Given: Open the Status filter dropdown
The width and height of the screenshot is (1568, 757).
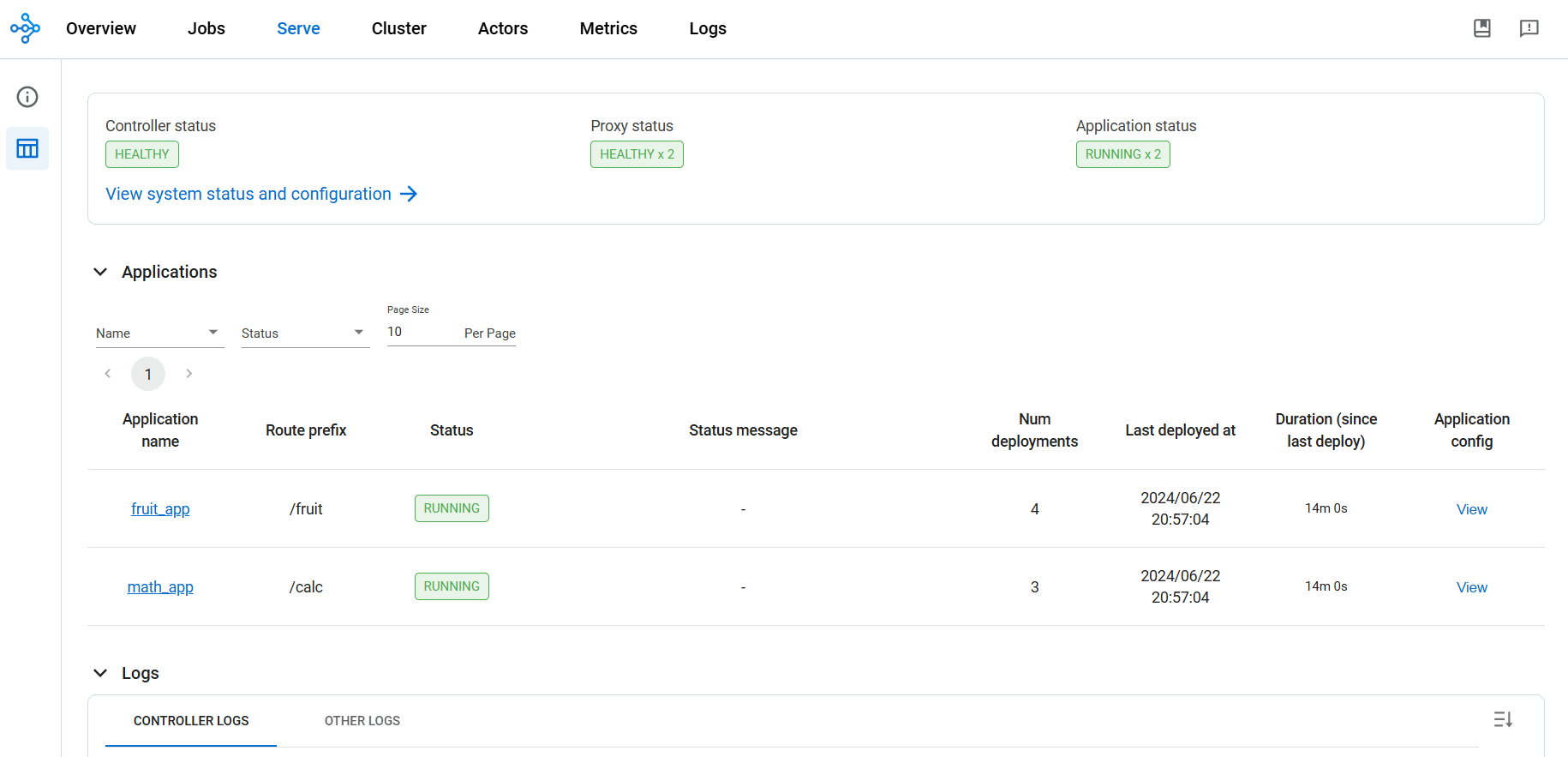Looking at the screenshot, I should (304, 333).
